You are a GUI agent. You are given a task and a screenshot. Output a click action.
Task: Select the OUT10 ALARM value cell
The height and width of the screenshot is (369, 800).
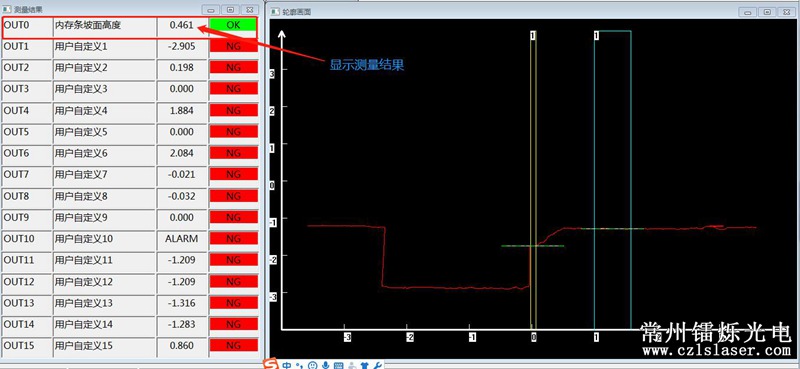pyautogui.click(x=182, y=240)
